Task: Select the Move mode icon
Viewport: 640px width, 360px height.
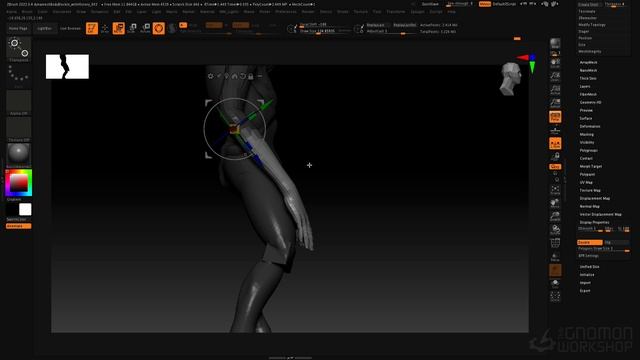Action: (x=119, y=28)
